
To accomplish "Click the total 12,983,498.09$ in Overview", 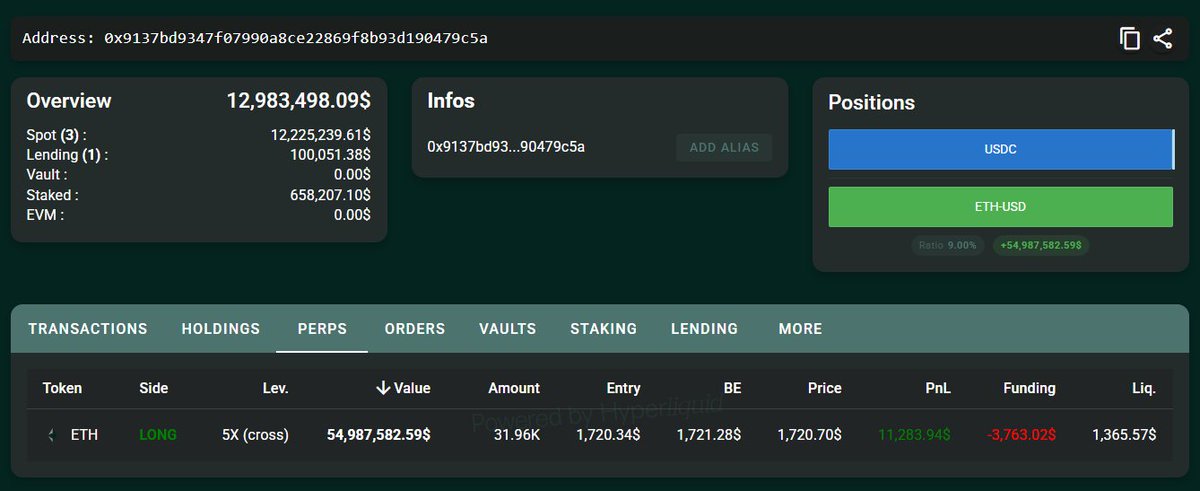I will pos(299,101).
